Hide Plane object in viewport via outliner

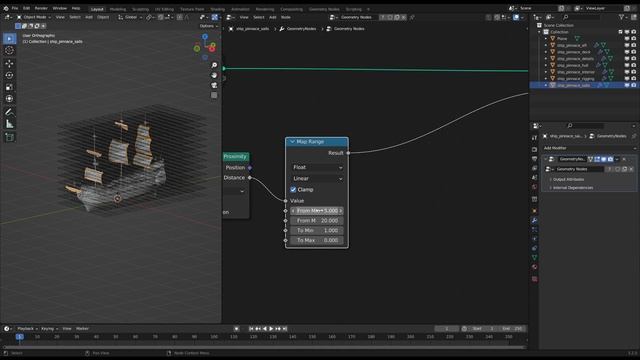627,39
